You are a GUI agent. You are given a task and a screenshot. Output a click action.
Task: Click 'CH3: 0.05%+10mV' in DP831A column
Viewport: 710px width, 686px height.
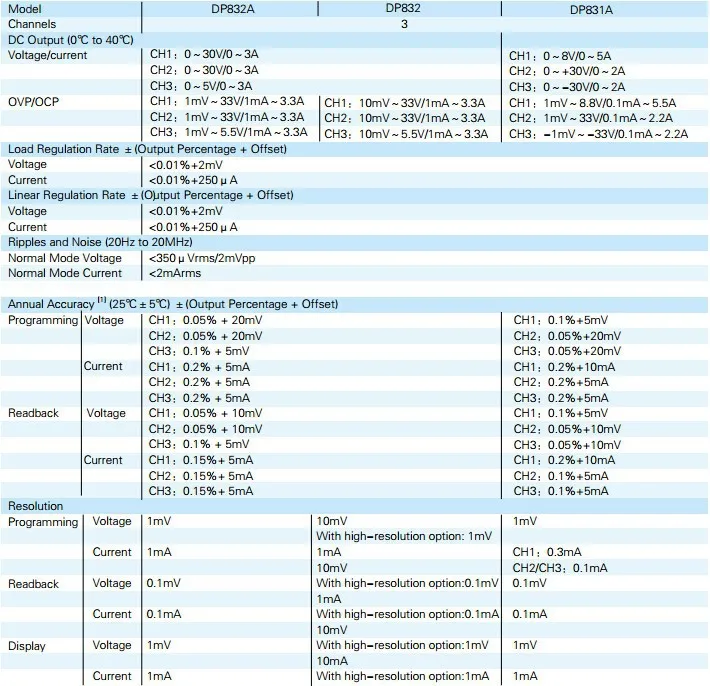(567, 445)
